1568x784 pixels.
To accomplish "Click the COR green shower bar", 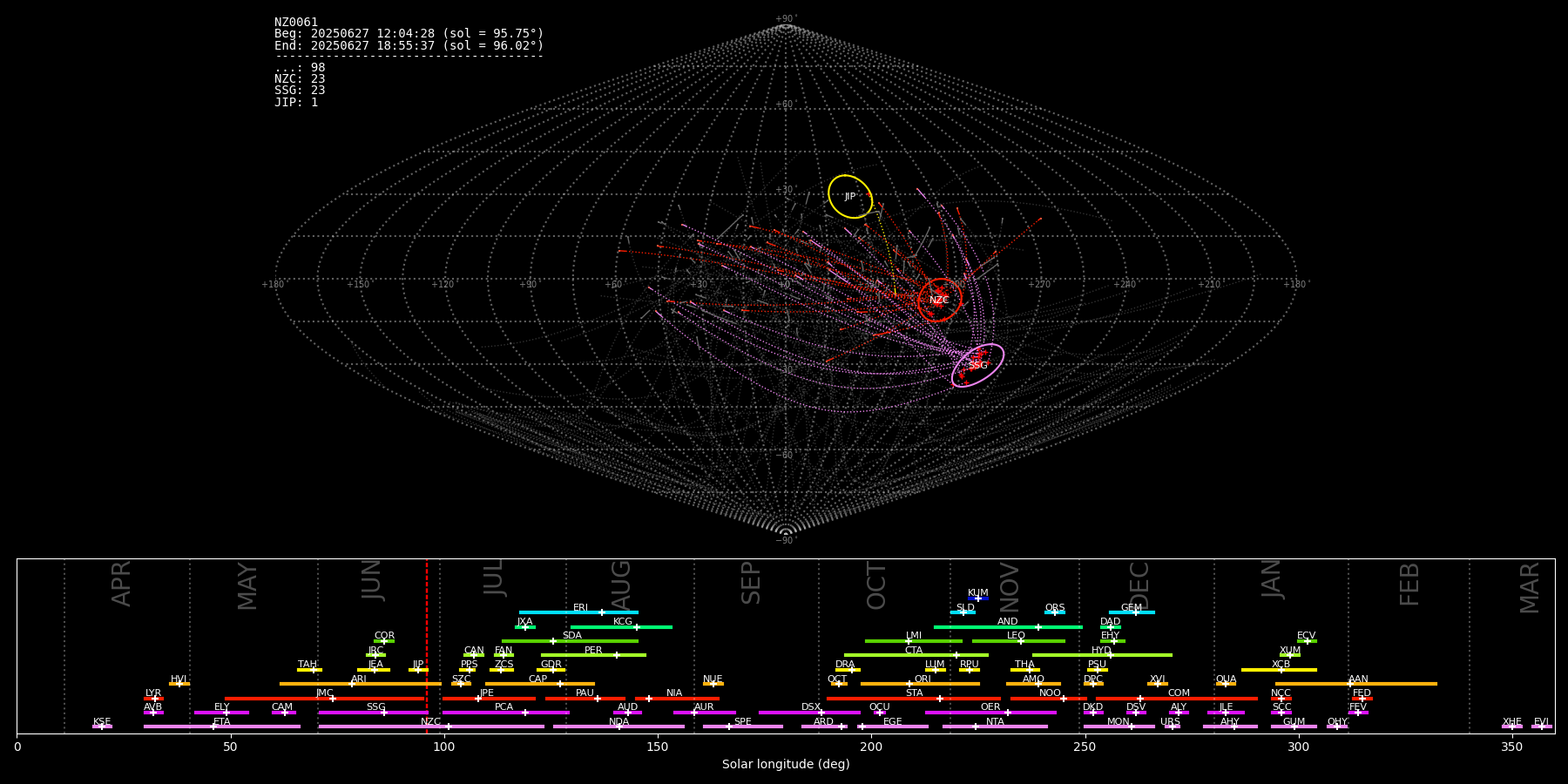I will tap(384, 641).
